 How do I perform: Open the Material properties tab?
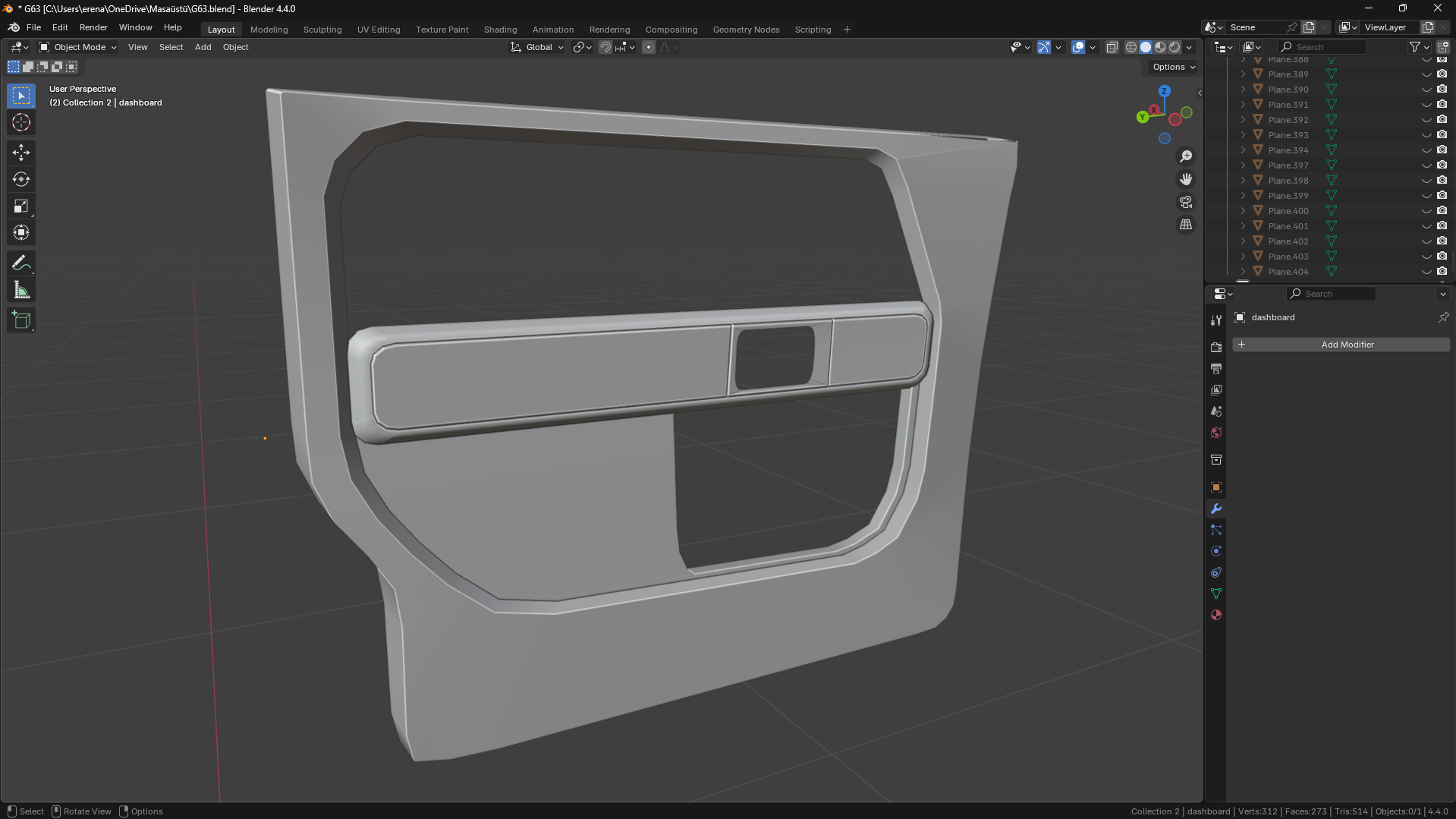click(x=1216, y=615)
